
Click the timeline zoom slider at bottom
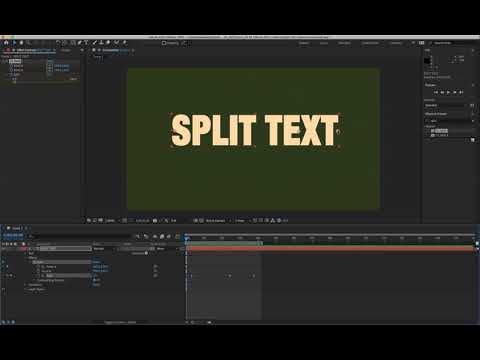tap(200, 322)
